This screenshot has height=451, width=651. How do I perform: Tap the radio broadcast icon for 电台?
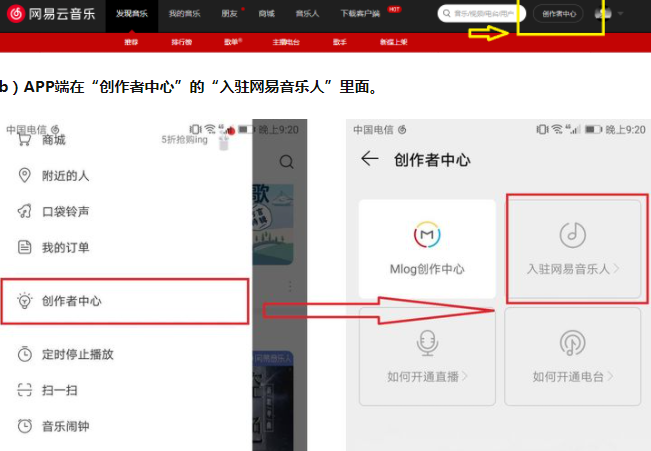click(573, 343)
